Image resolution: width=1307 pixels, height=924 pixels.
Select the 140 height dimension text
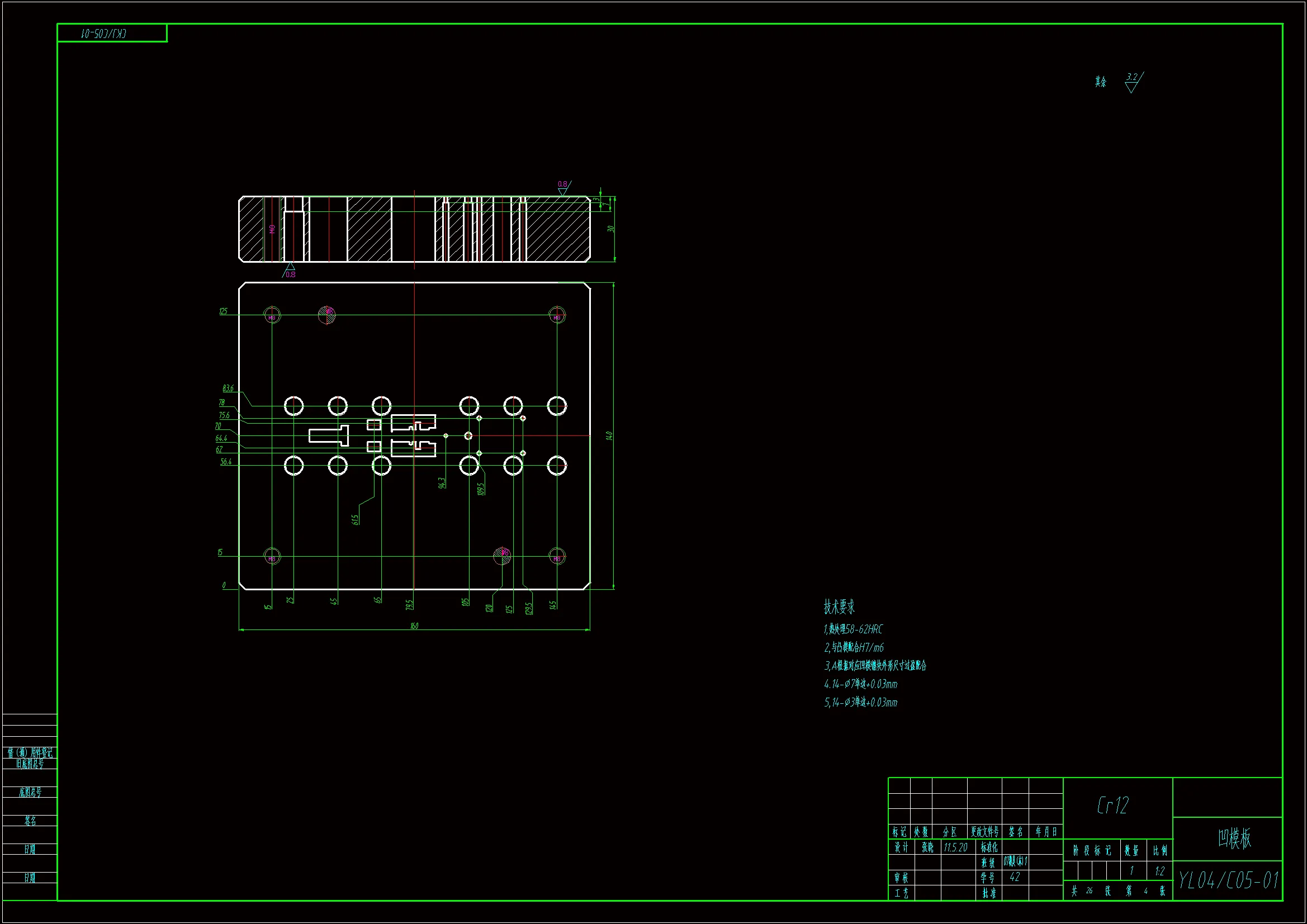609,435
